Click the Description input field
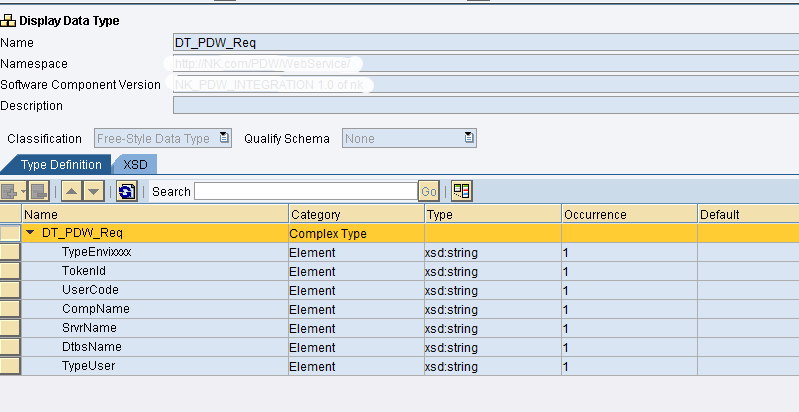 485,106
